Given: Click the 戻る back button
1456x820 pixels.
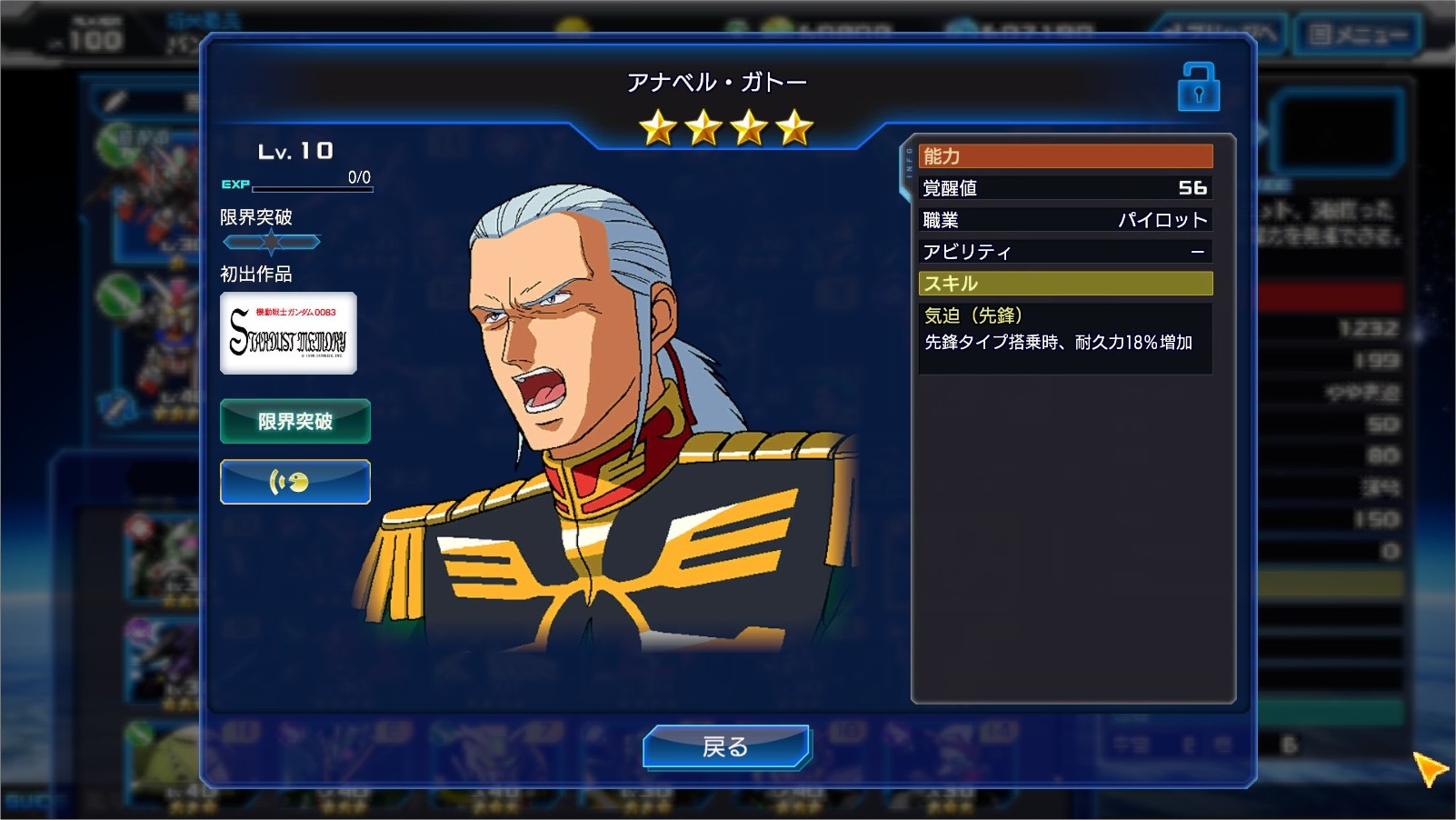Looking at the screenshot, I should [726, 746].
